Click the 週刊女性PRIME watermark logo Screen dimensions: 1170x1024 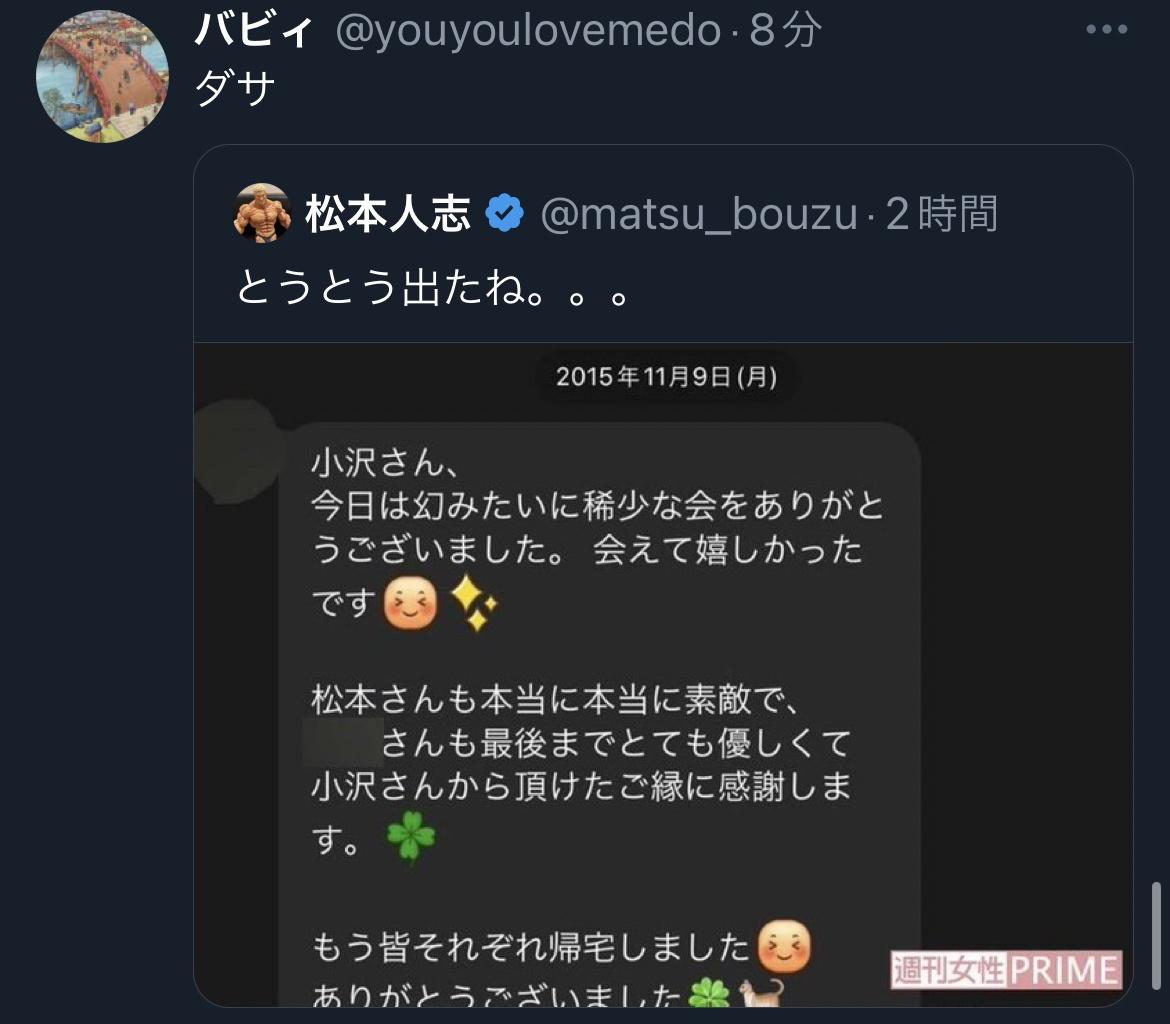pos(1007,970)
